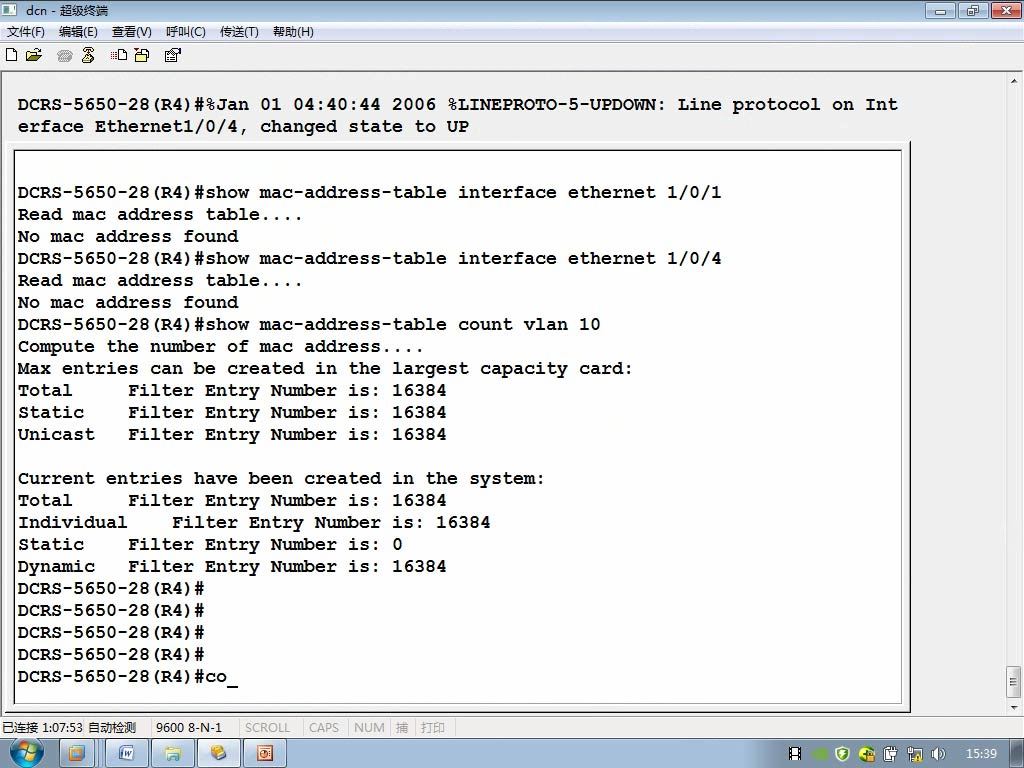Click the vertical scrollbar down arrow
This screenshot has width=1024, height=768.
(x=1014, y=707)
